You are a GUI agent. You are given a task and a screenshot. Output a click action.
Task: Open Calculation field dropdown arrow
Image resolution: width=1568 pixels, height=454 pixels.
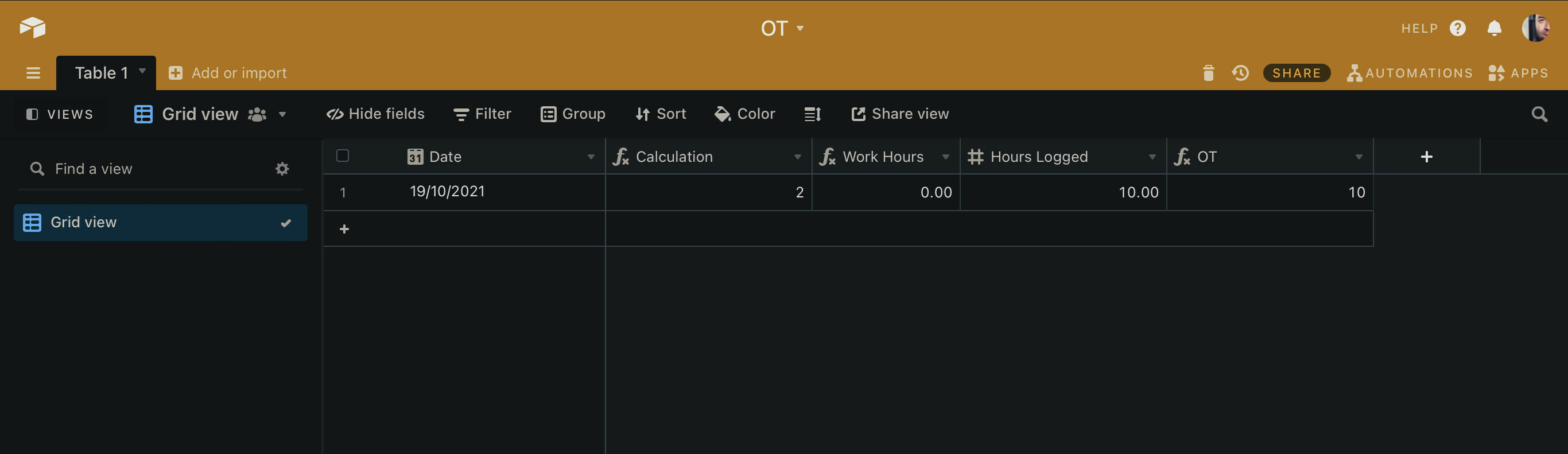tap(797, 157)
